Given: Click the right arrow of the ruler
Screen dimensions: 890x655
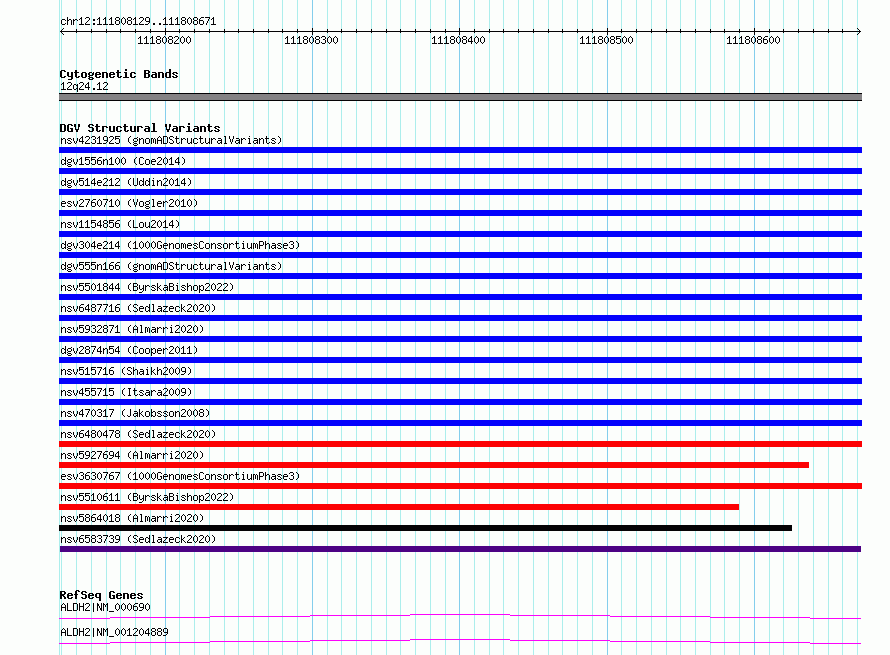Looking at the screenshot, I should tap(858, 32).
